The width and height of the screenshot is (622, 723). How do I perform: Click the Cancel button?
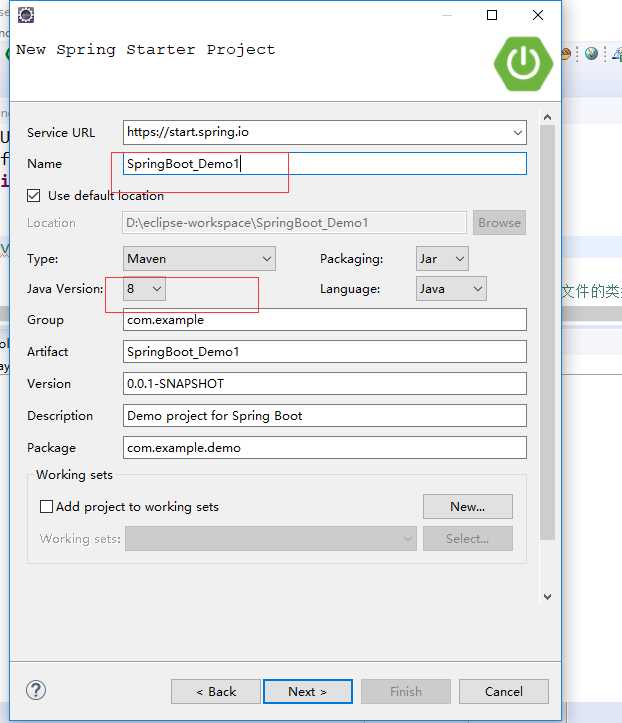point(504,692)
